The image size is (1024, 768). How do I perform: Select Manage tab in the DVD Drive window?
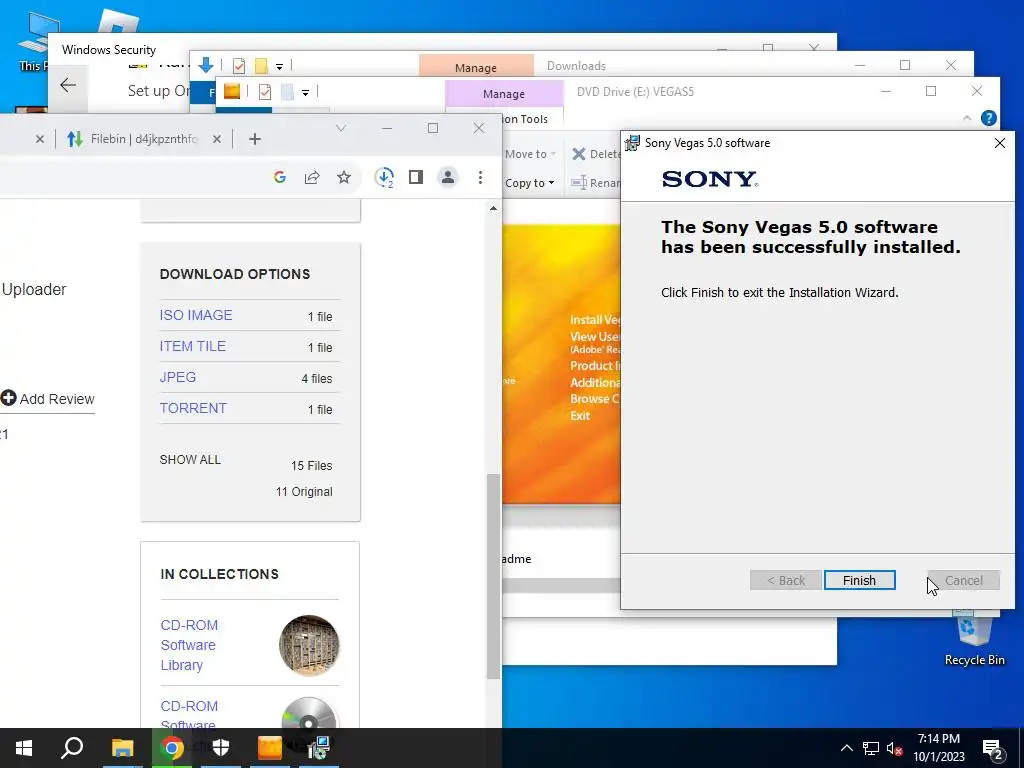pos(504,93)
